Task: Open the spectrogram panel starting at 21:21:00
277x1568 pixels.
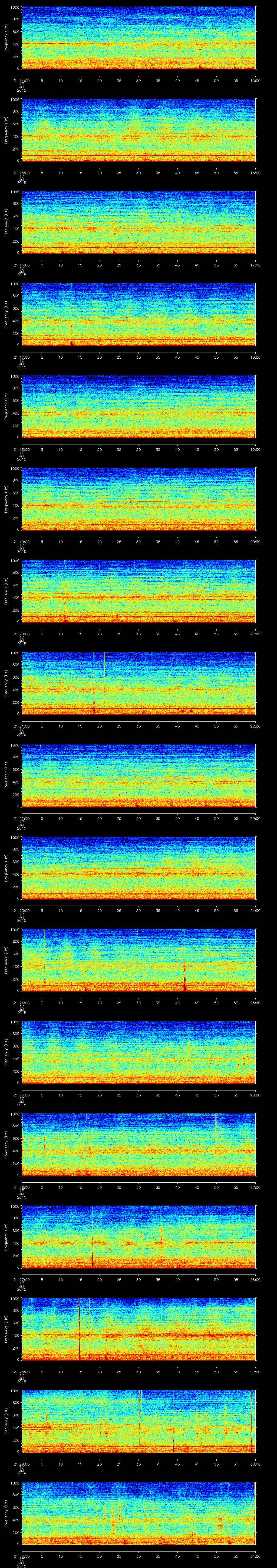Action: tap(139, 683)
